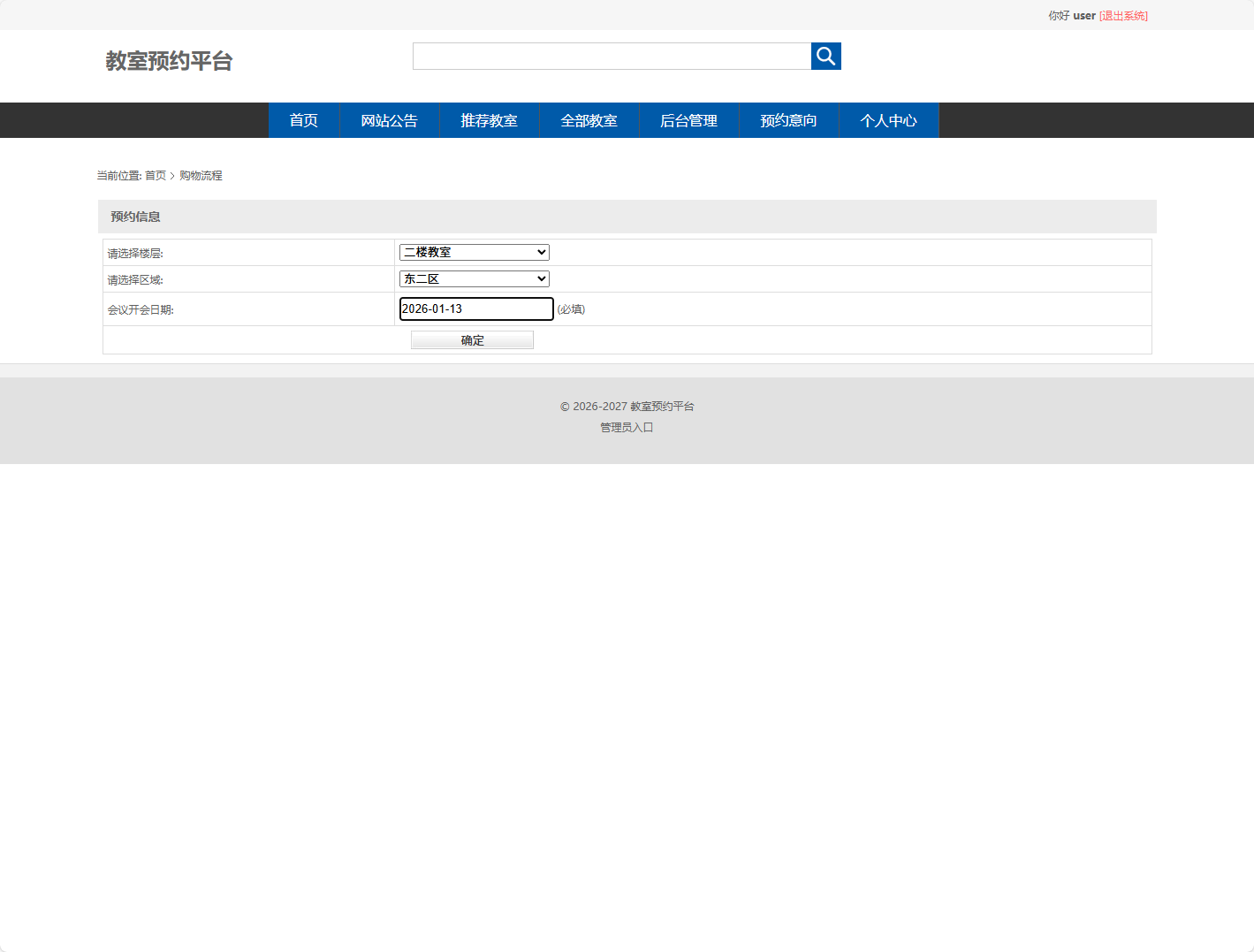Open 个人中心 from the navigation bar

tap(888, 120)
